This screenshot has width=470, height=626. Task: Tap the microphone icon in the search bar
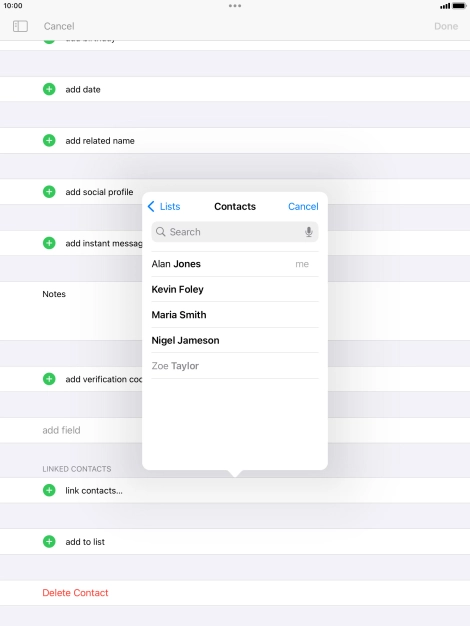tap(309, 232)
